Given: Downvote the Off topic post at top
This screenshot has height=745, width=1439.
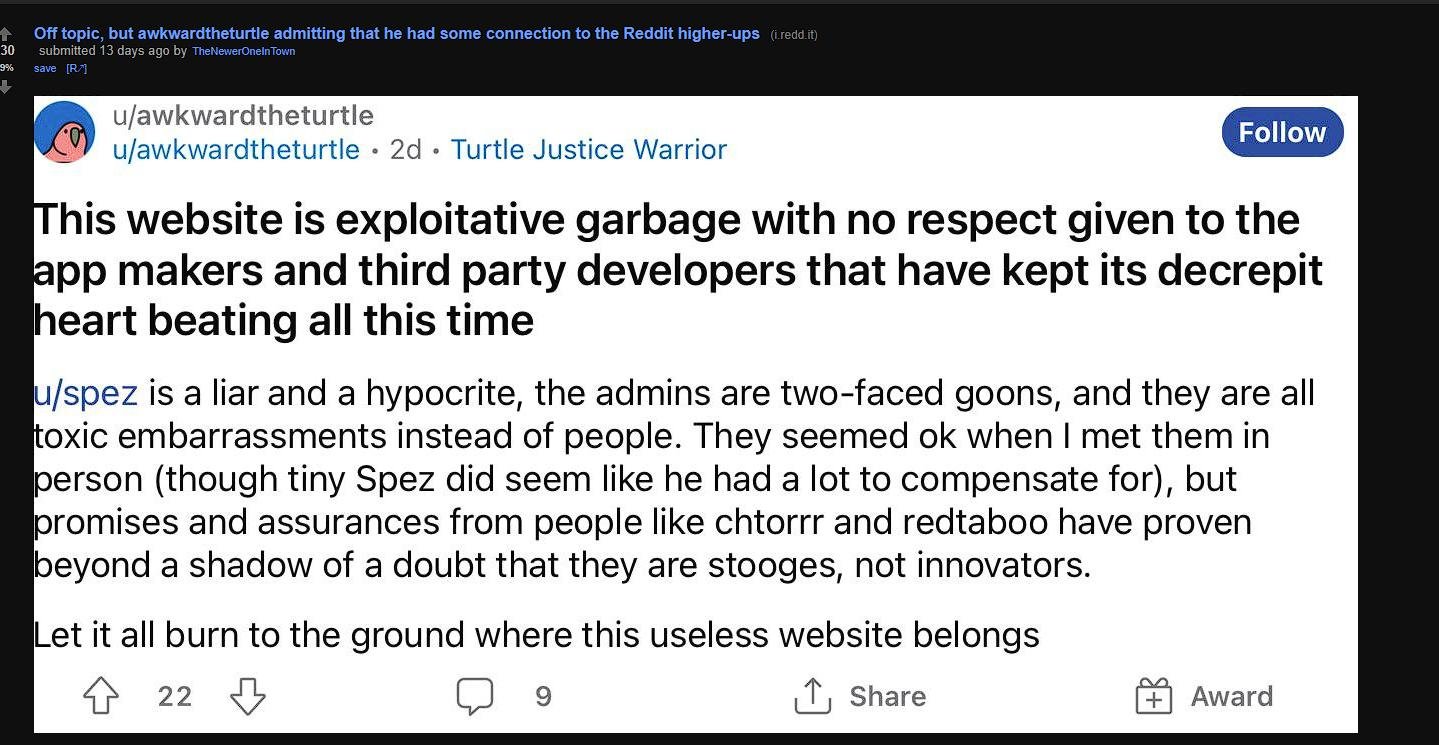Looking at the screenshot, I should pos(6,87).
